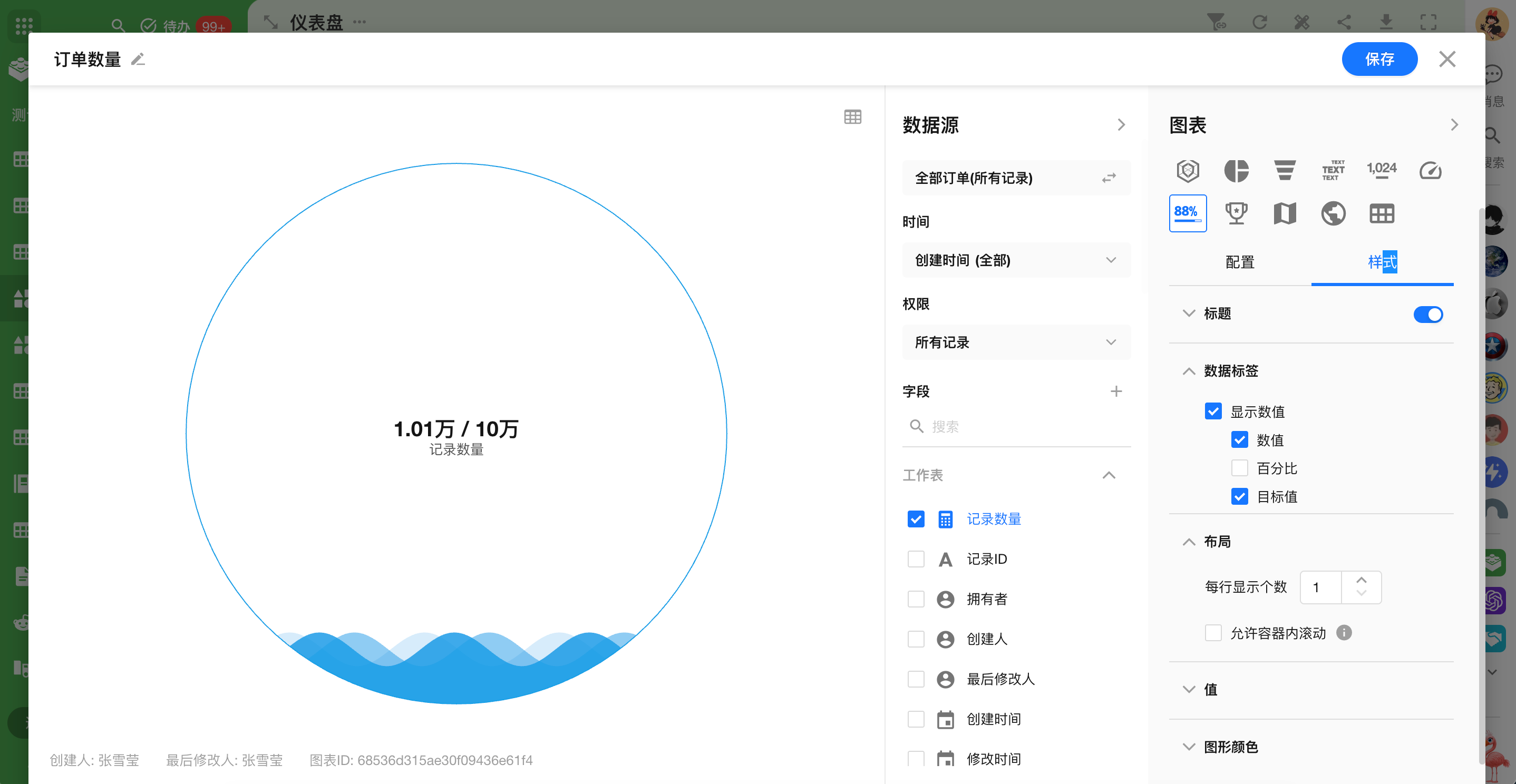Screen dimensions: 1516x784
Task: Click the field 搜索 input box
Action: coord(1016,426)
